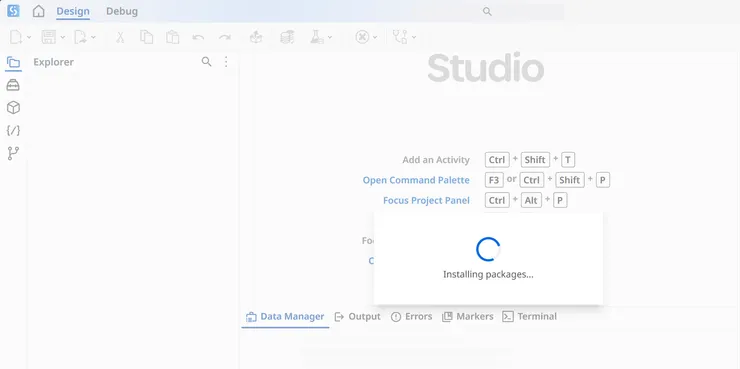Open the source control branch icon
The width and height of the screenshot is (740, 369).
[13, 153]
